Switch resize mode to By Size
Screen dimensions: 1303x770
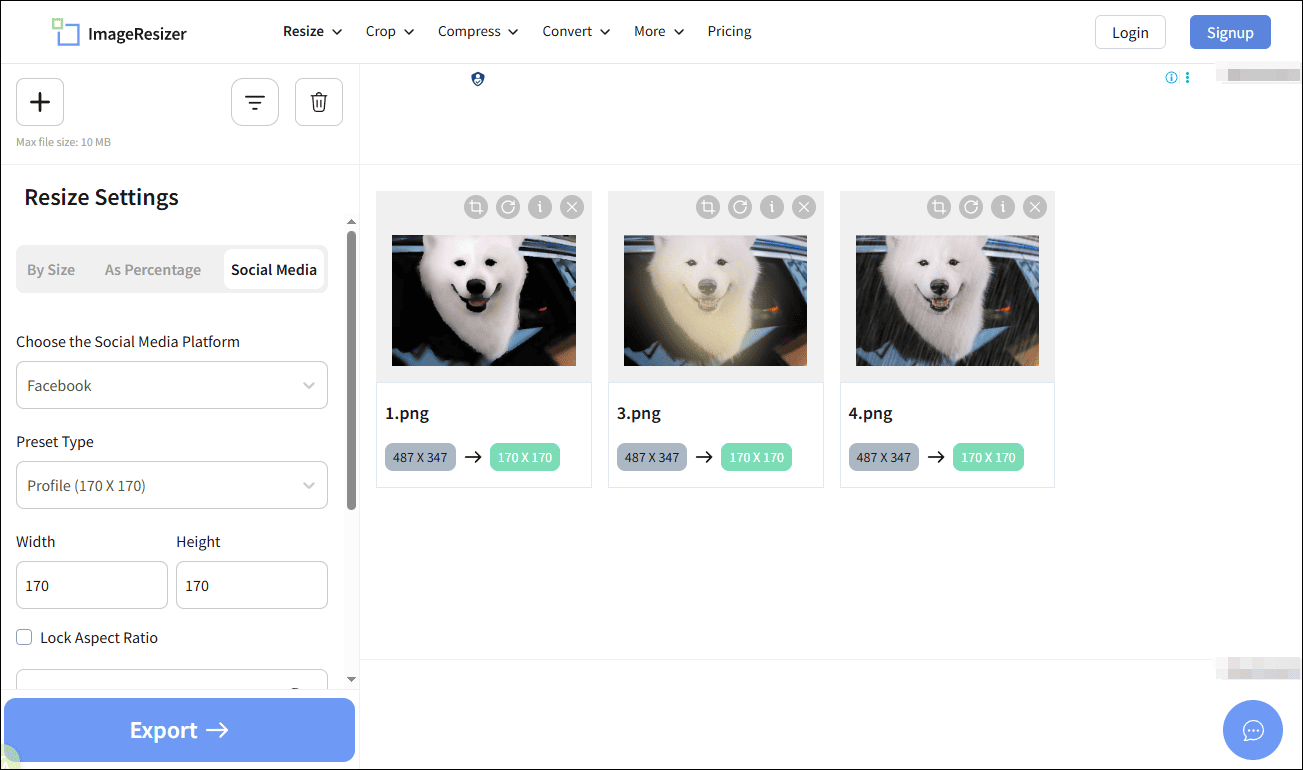(x=51, y=269)
